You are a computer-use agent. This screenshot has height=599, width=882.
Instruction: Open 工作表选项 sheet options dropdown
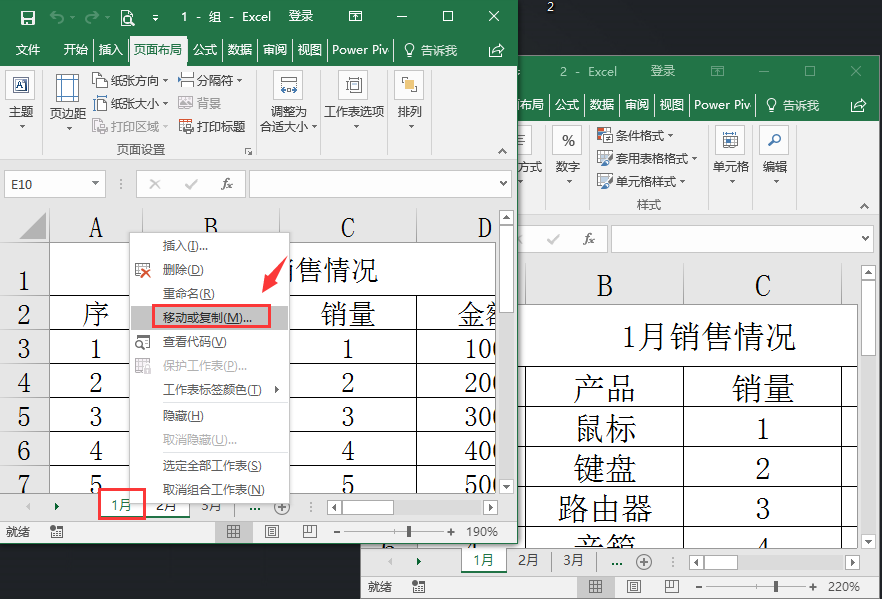tap(354, 101)
